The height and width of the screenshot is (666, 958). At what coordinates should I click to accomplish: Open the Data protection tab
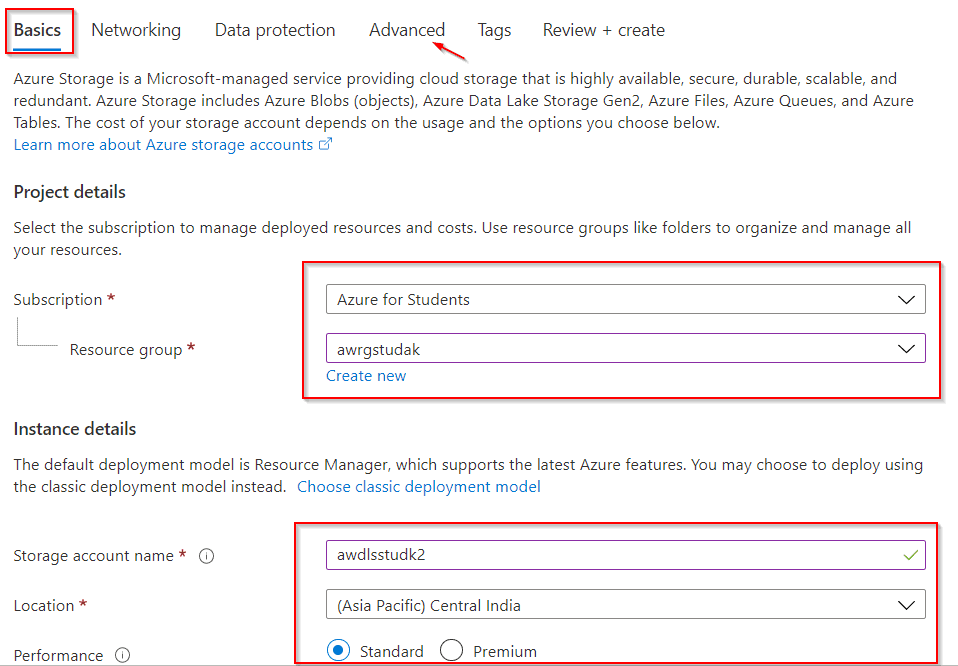275,30
